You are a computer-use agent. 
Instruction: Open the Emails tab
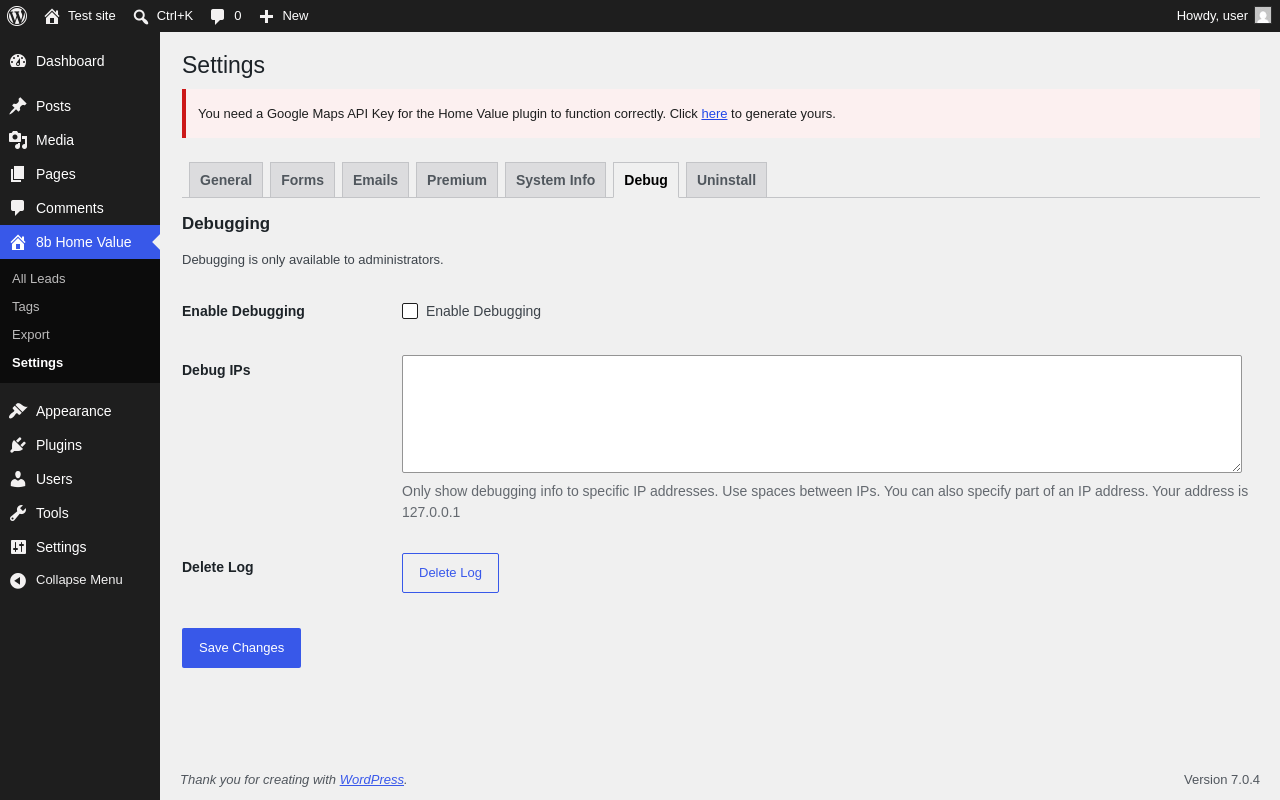pyautogui.click(x=375, y=180)
